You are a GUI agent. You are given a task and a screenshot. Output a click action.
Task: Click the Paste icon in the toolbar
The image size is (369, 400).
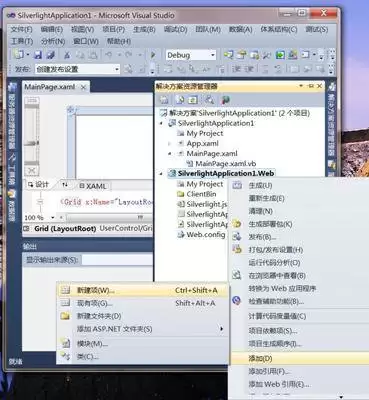click(x=93, y=55)
